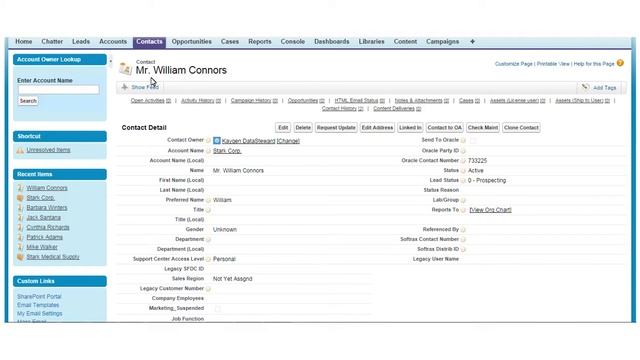Screen dimensions: 640x360
Task: Open the Cases tab
Action: (x=230, y=42)
